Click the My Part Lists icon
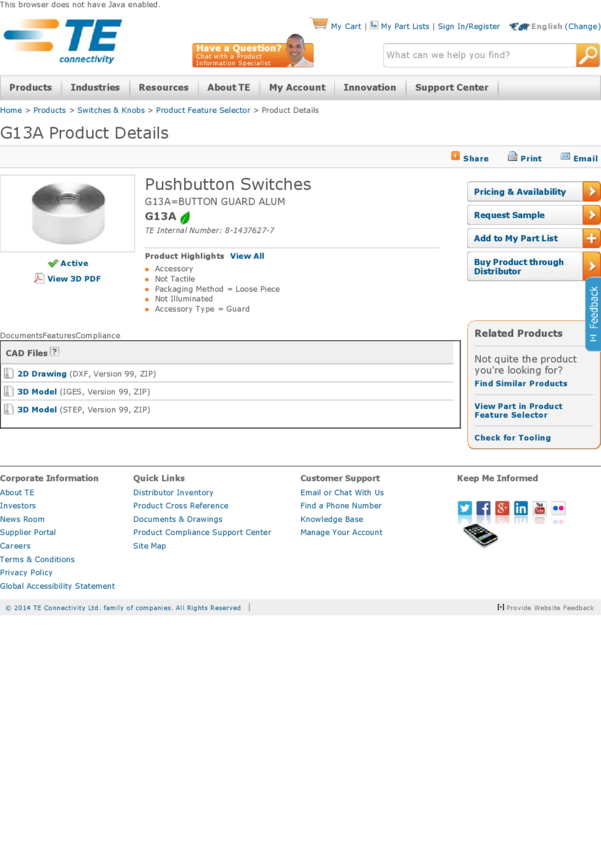The width and height of the screenshot is (601, 850). tap(374, 25)
